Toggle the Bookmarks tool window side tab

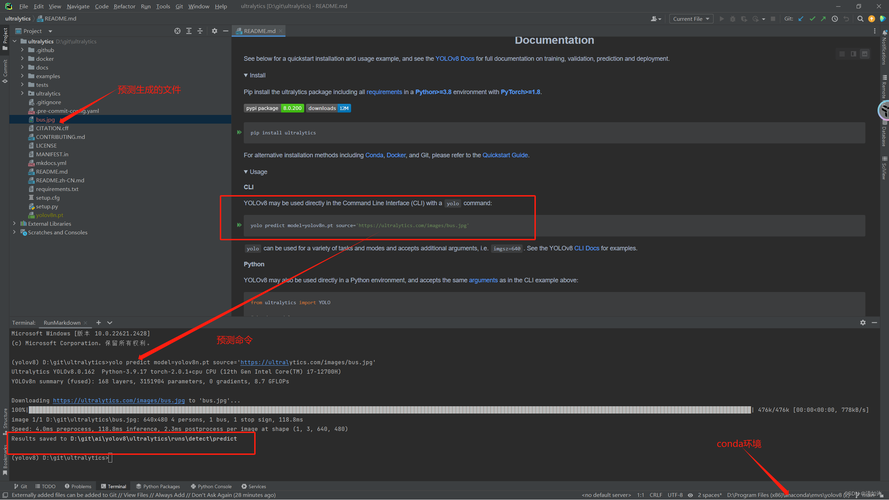(5, 460)
